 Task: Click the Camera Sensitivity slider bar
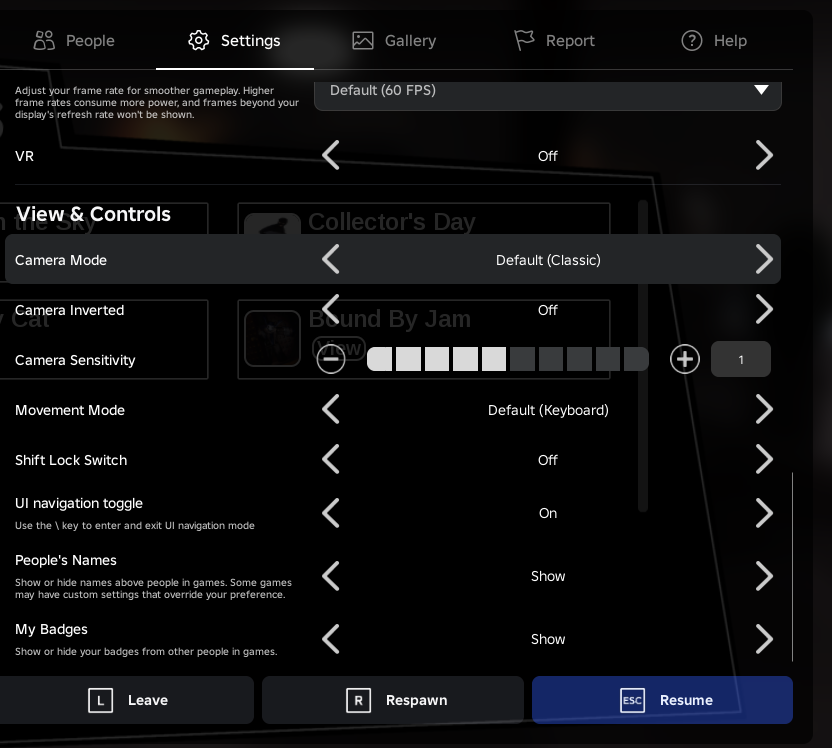click(x=508, y=359)
